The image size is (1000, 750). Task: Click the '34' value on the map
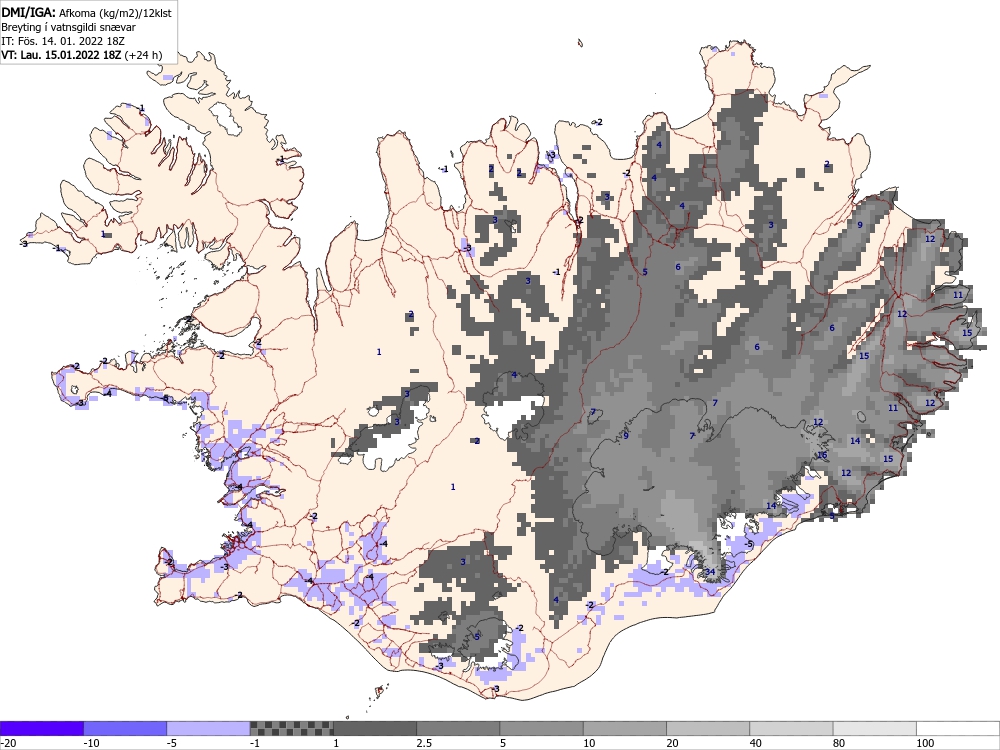coord(710,571)
